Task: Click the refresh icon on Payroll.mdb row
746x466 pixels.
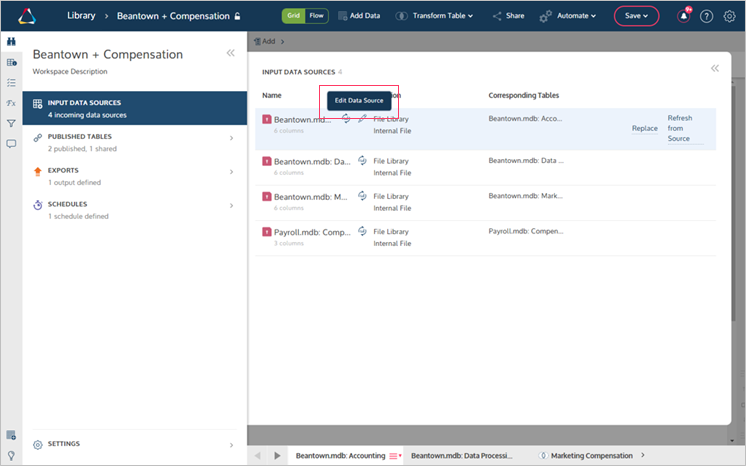Action: tap(362, 231)
